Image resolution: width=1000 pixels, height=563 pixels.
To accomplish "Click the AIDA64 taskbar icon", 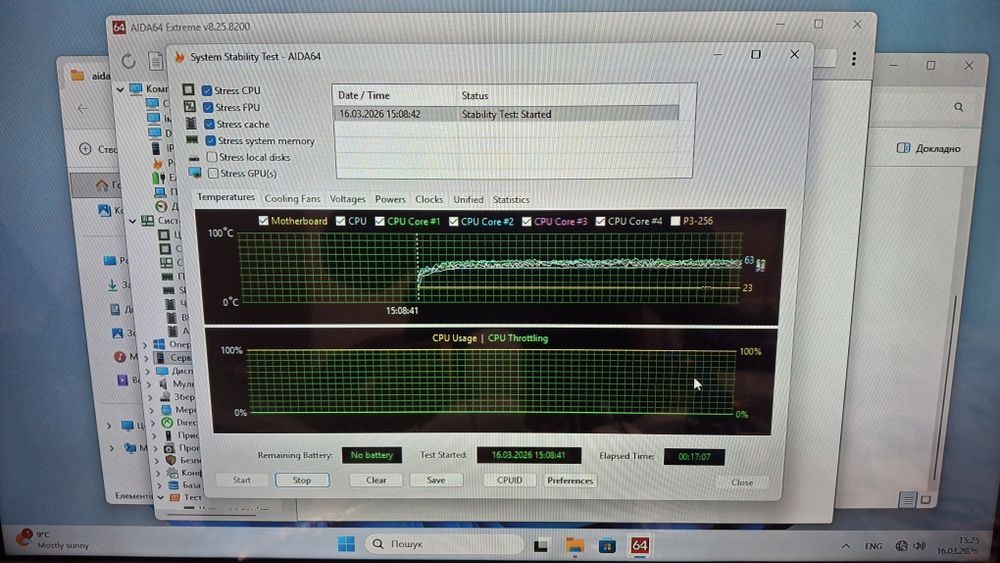I will [x=640, y=545].
